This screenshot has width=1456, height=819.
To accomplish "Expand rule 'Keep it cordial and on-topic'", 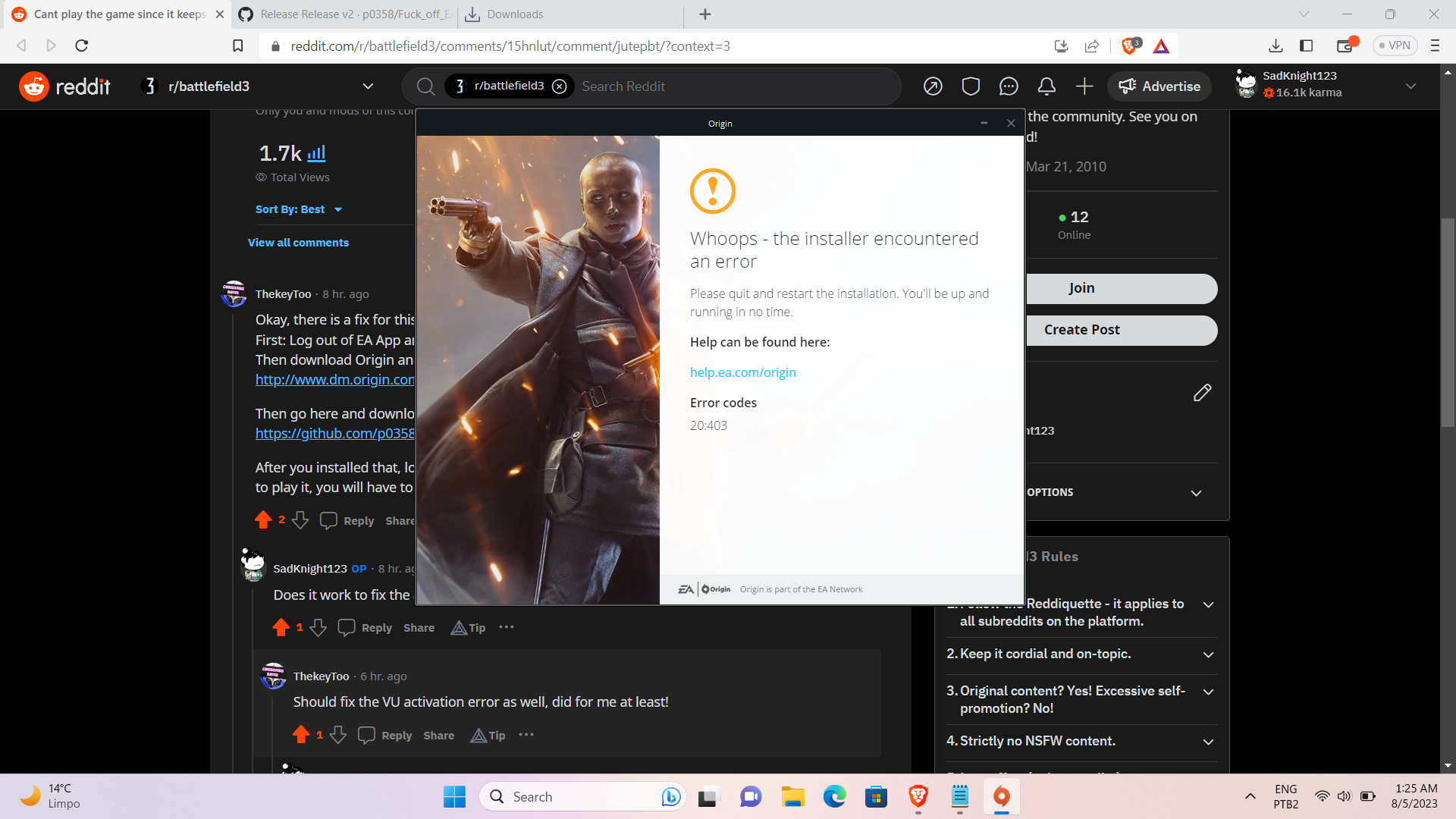I will click(x=1208, y=654).
